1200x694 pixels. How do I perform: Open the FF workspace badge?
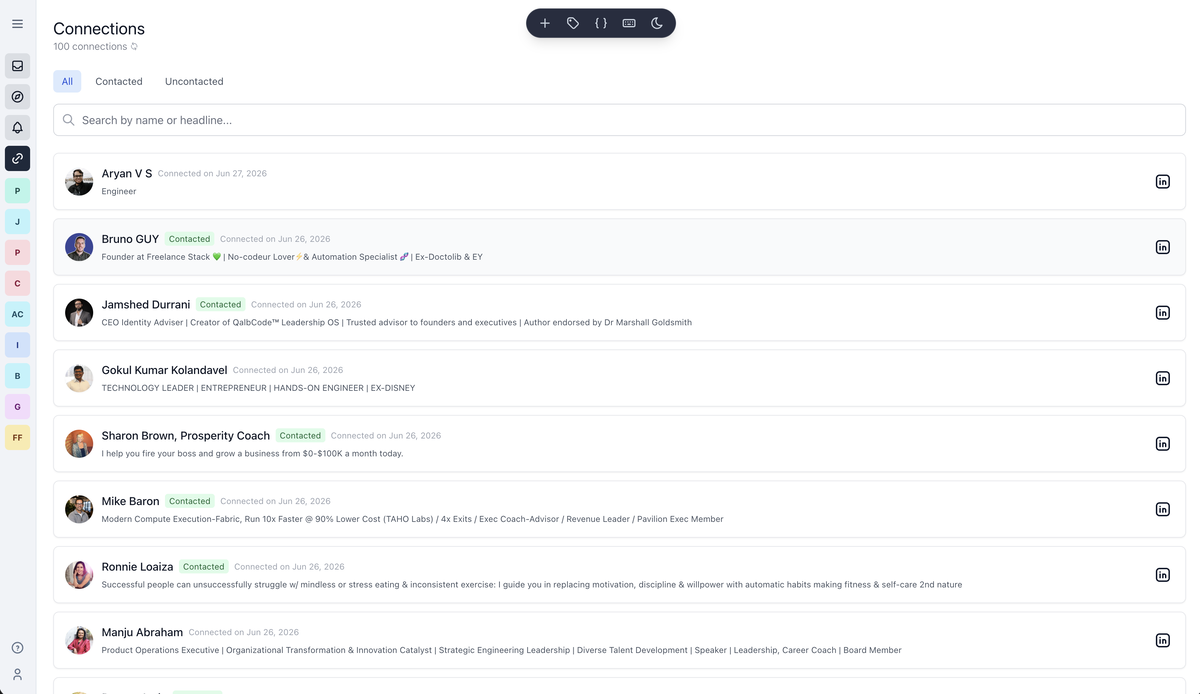click(x=17, y=437)
